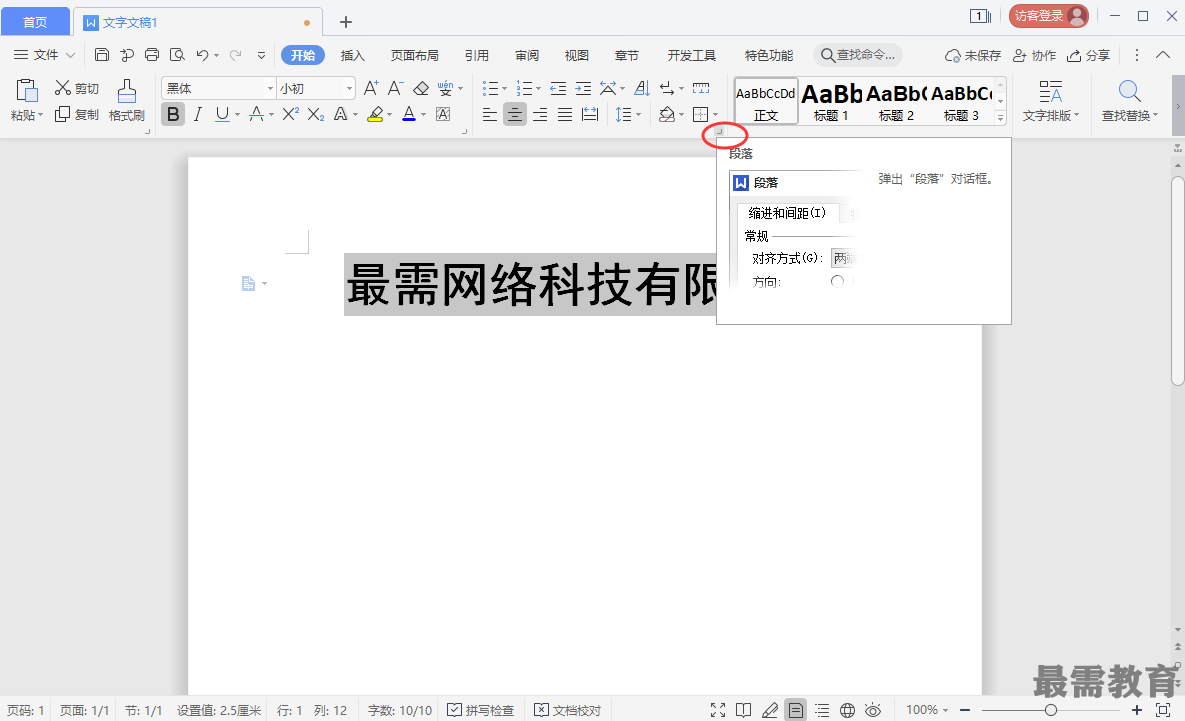This screenshot has height=721, width=1185.
Task: Open the font size dropdown showing 小初
Action: (349, 88)
